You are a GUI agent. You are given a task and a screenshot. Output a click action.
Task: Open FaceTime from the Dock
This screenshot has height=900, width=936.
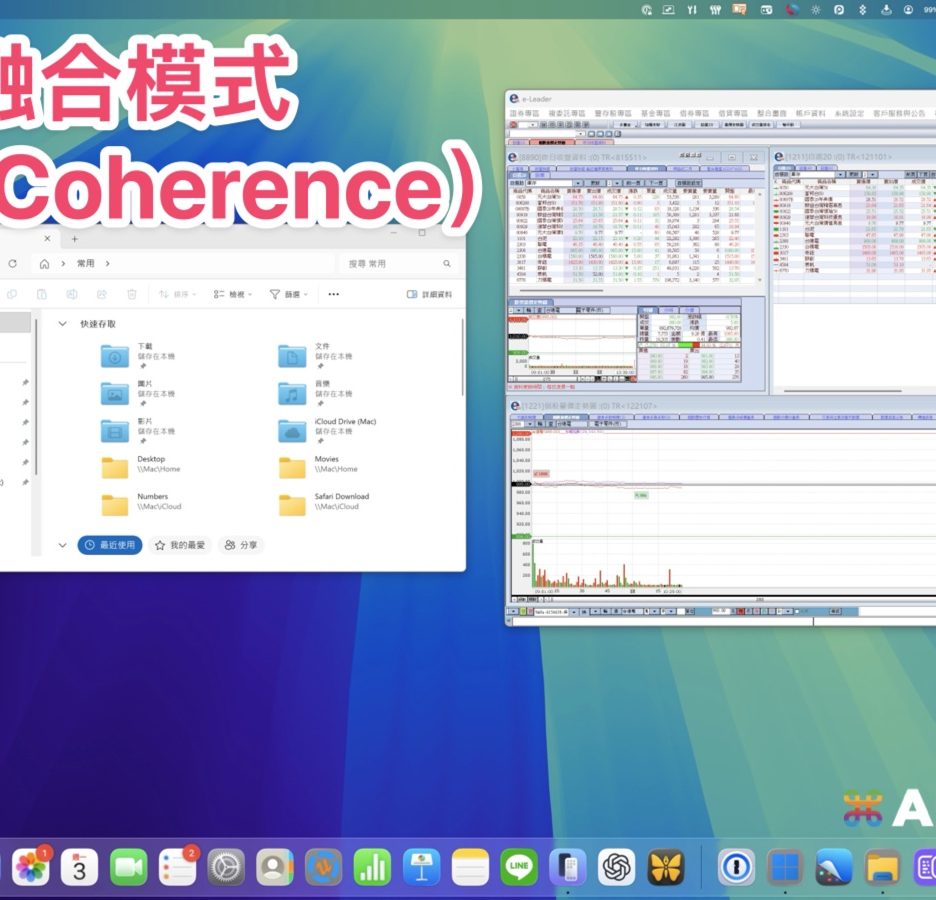click(x=128, y=866)
